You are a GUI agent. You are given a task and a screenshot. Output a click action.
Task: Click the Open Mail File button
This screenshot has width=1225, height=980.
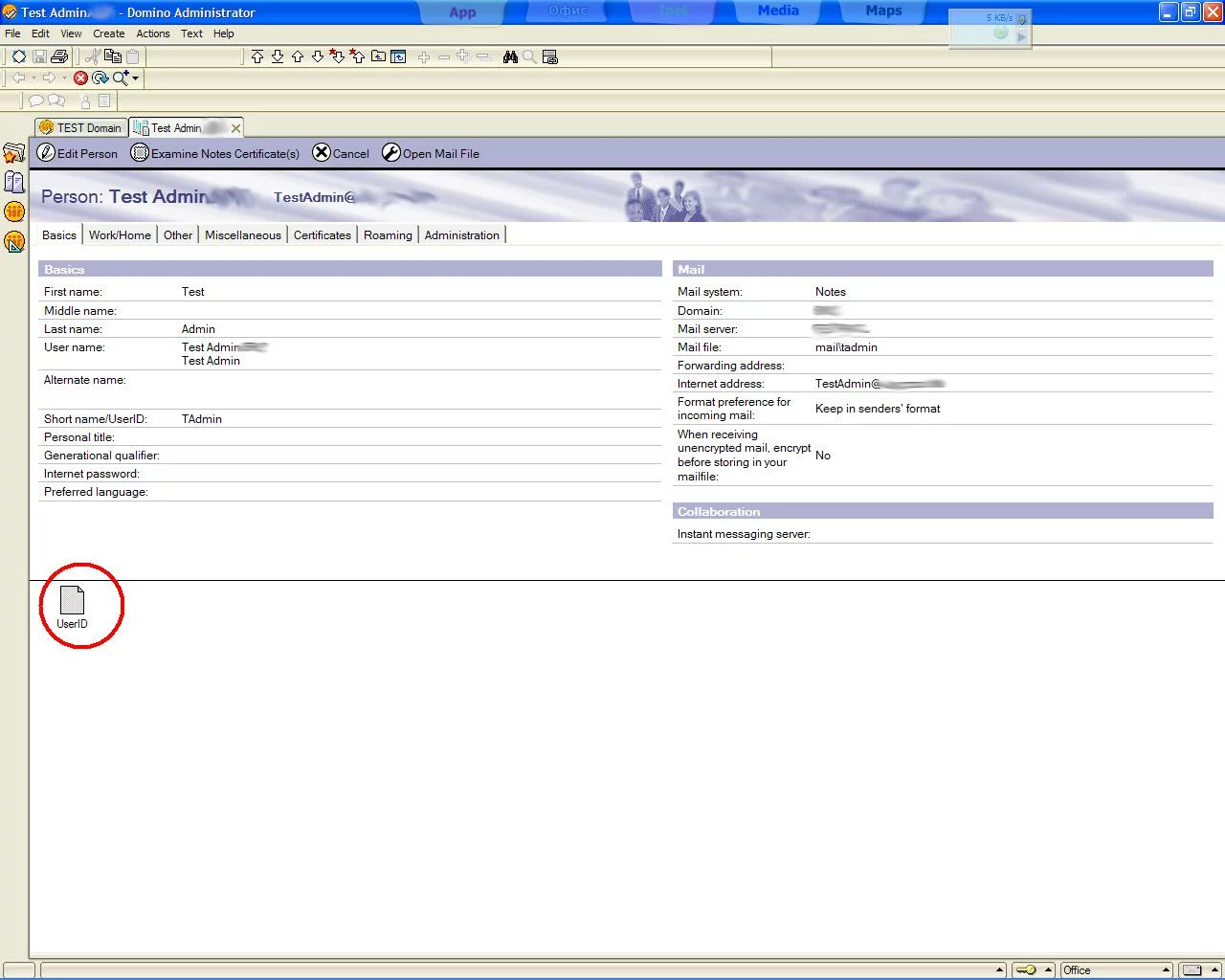click(431, 153)
